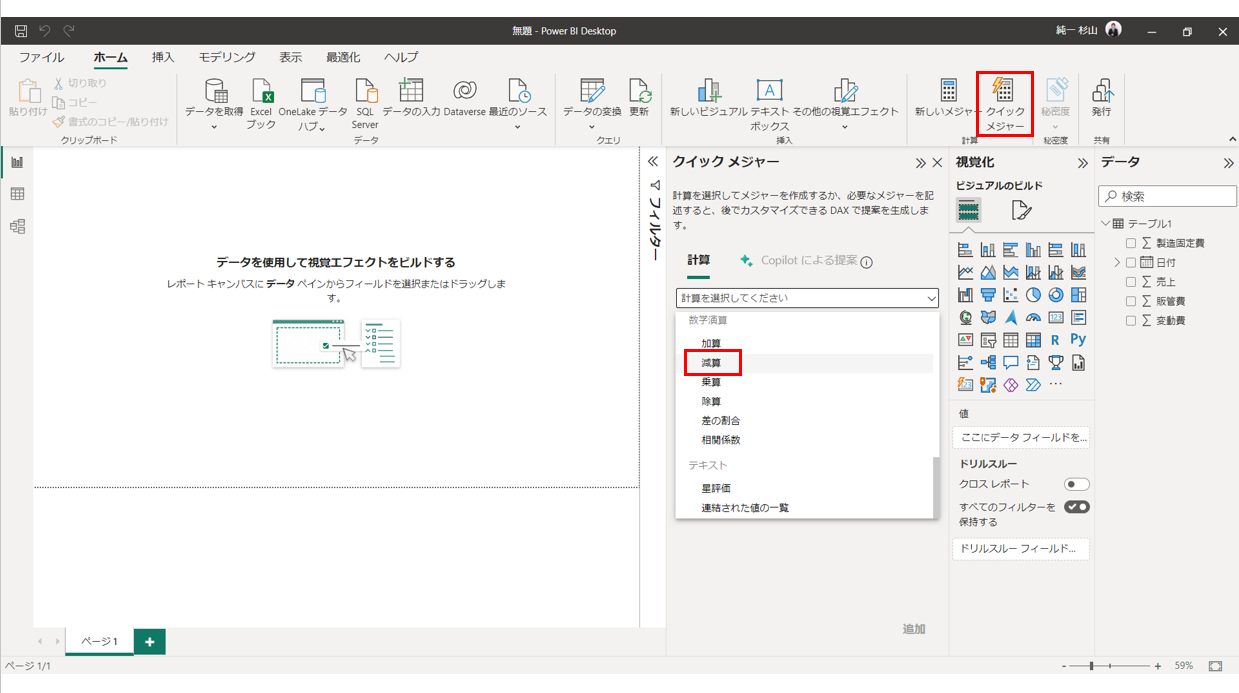Switch to table view in left sidebar

(x=17, y=194)
